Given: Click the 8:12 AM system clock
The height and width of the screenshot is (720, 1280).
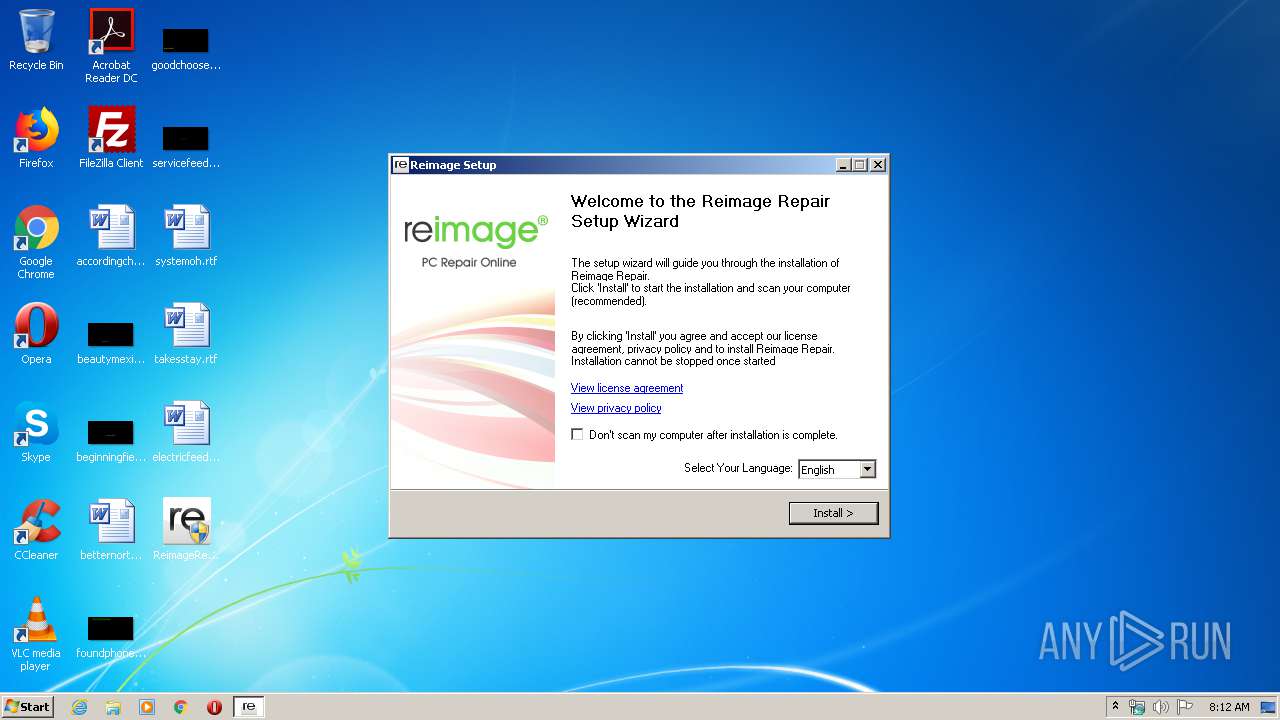Looking at the screenshot, I should tap(1229, 707).
